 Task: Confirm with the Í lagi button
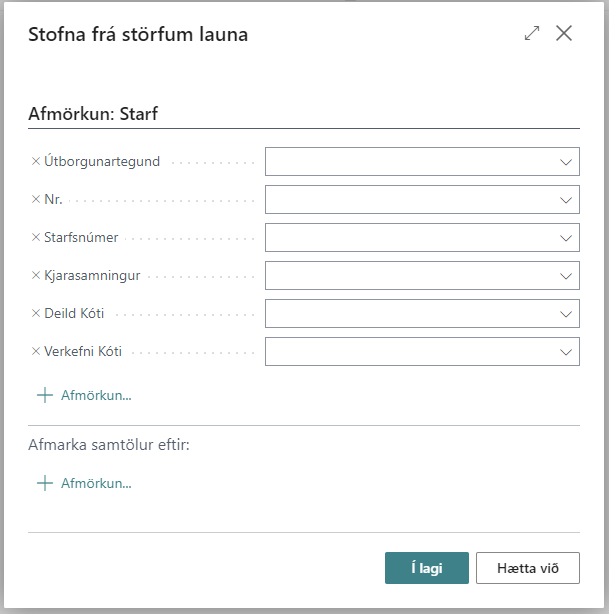point(426,568)
